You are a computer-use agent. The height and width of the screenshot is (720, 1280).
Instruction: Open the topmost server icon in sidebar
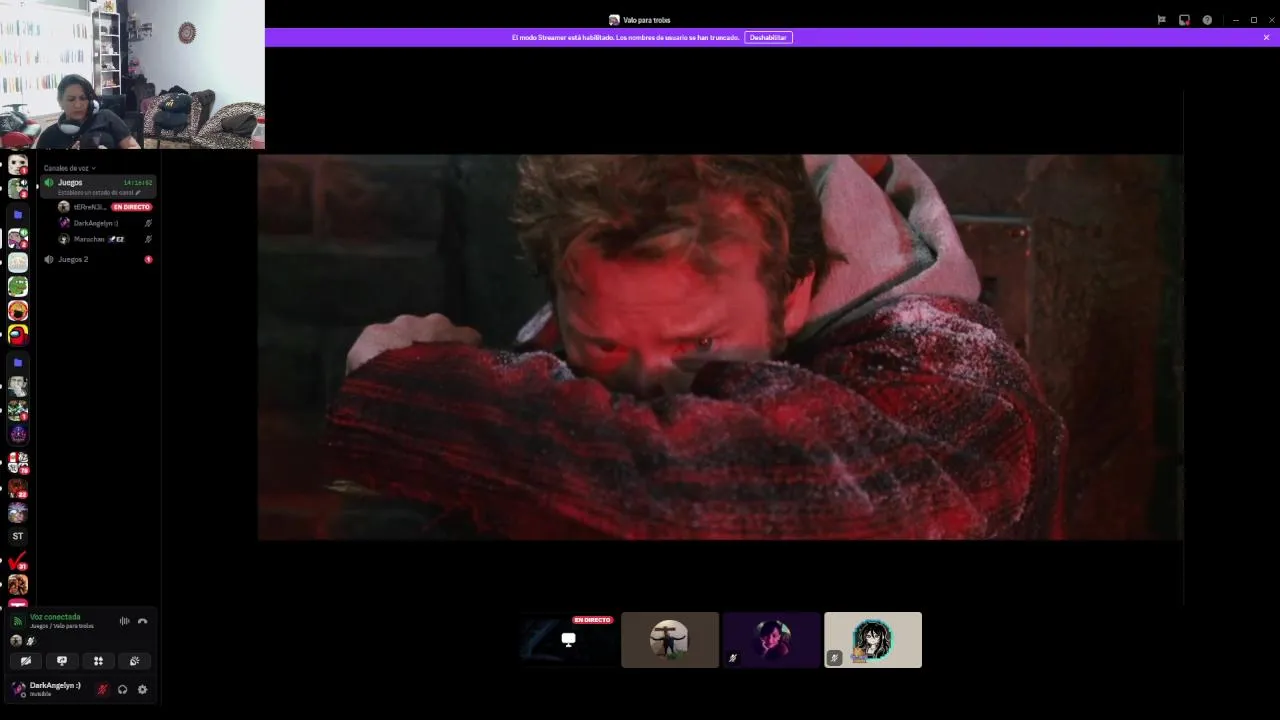18,164
